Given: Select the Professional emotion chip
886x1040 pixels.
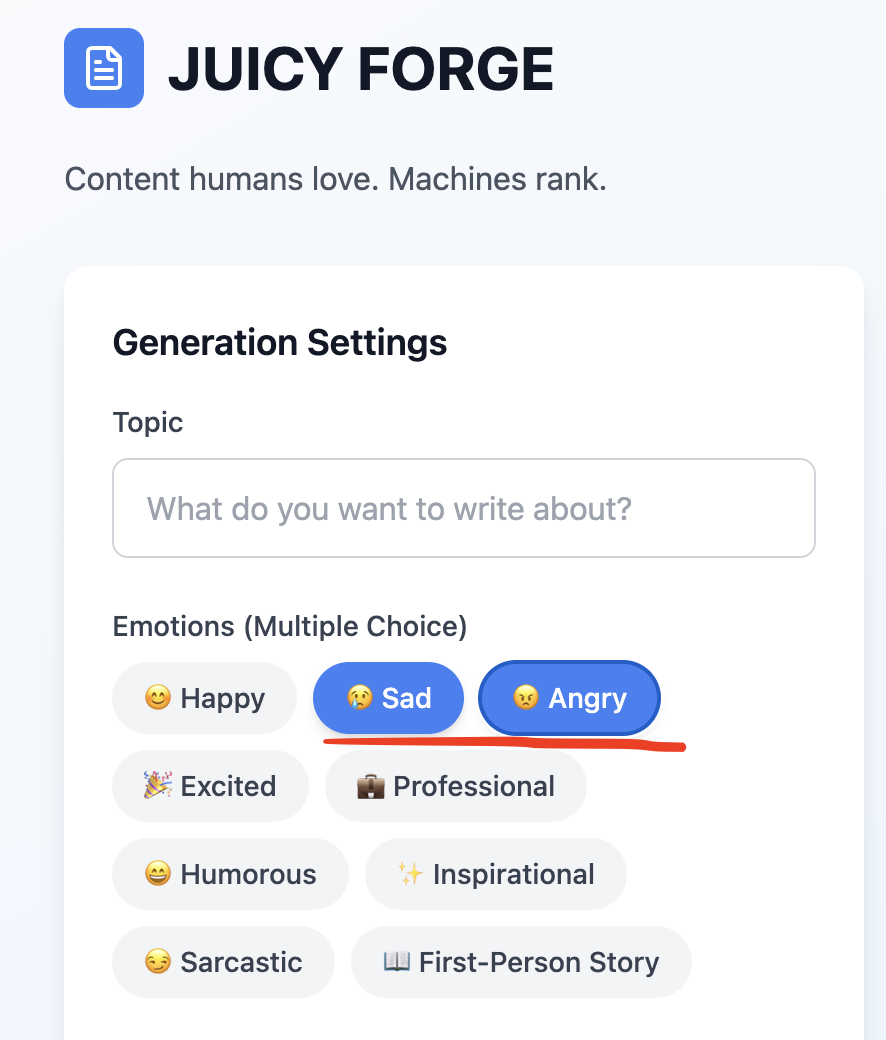Looking at the screenshot, I should 455,786.
